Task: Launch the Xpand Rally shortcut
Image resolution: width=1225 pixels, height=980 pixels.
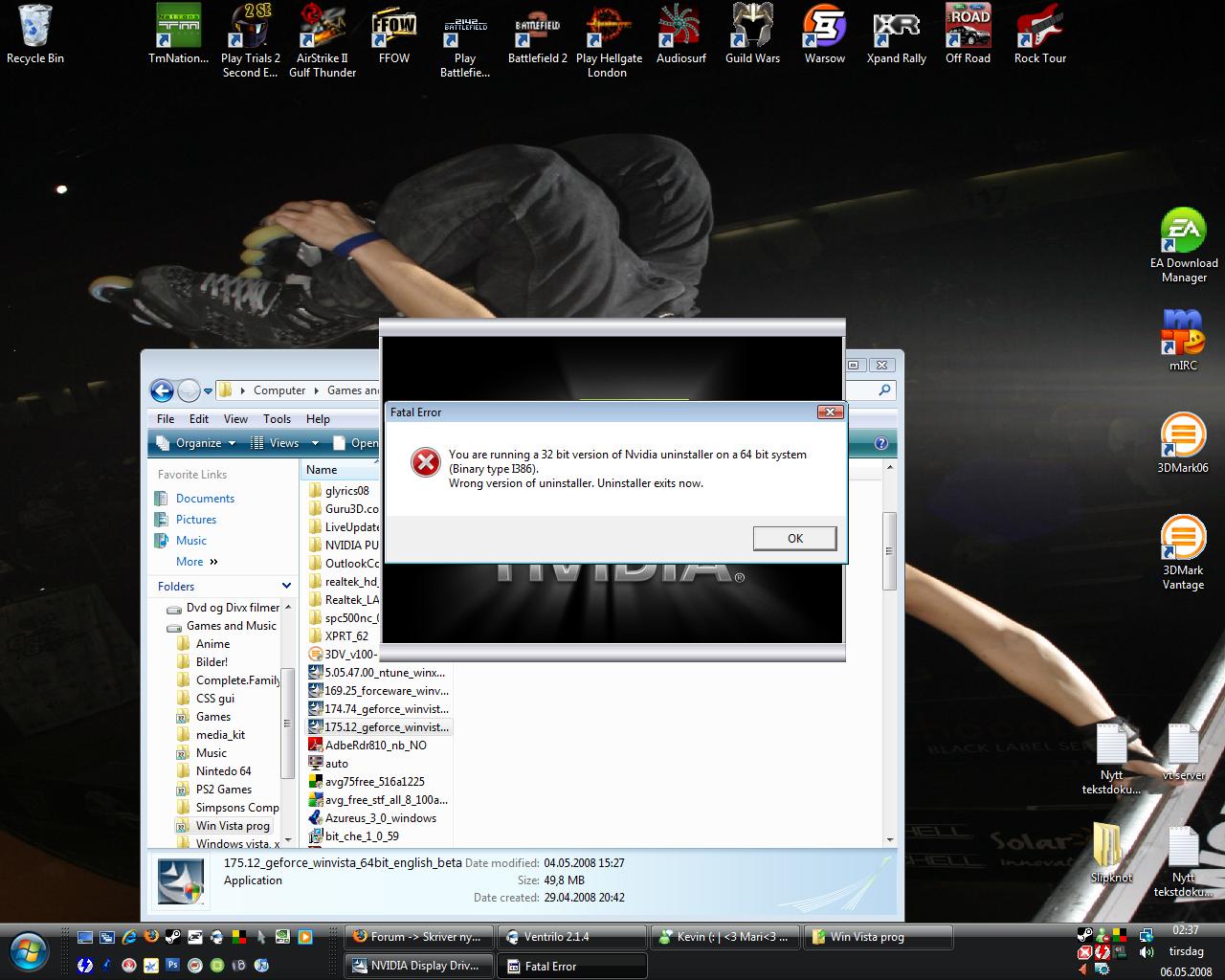Action: pos(897,34)
